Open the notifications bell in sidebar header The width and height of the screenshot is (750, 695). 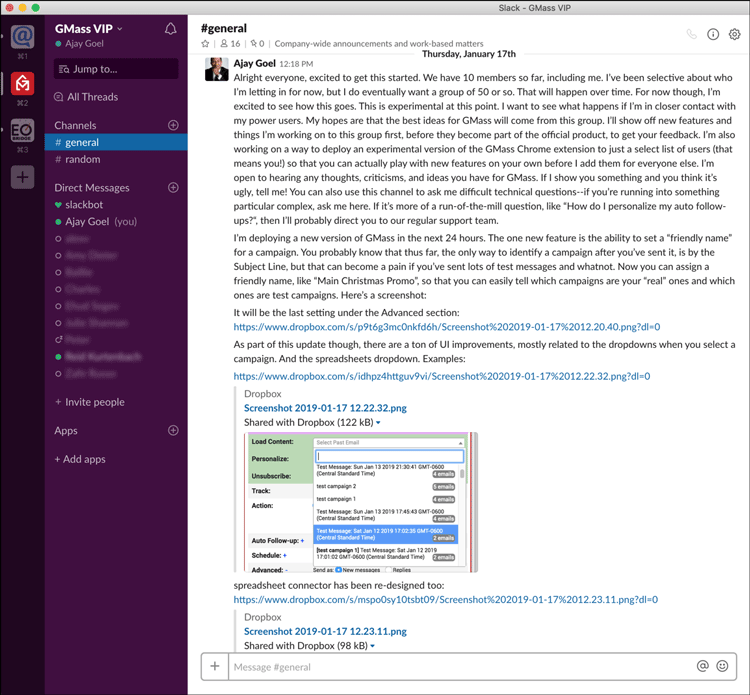pyautogui.click(x=171, y=29)
